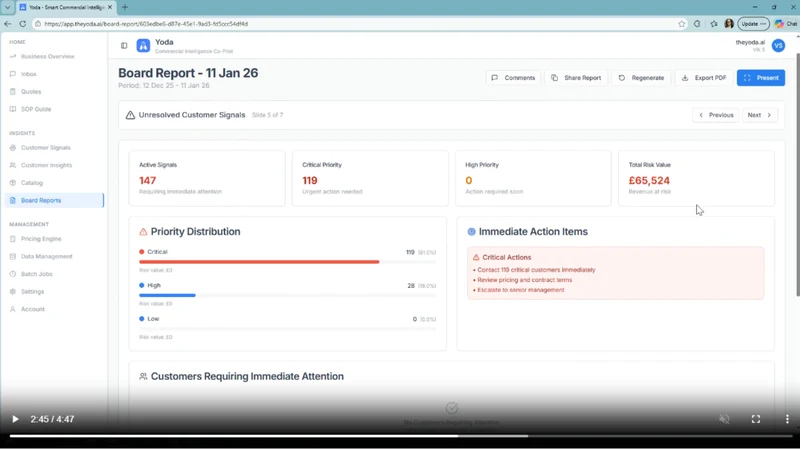The height and width of the screenshot is (450, 800).
Task: Click the Quotes document icon
Action: click(13, 92)
